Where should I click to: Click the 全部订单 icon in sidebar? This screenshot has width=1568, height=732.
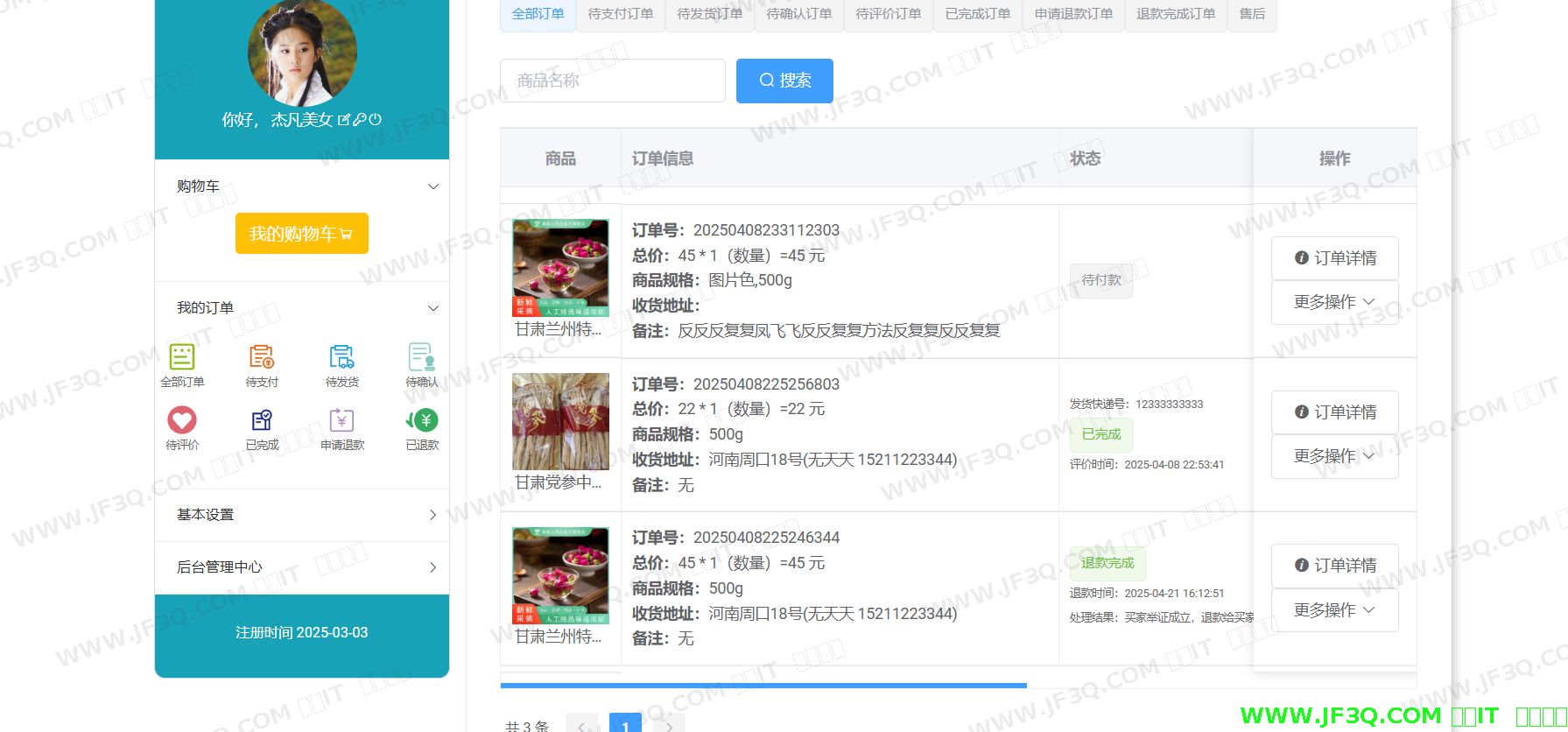(182, 357)
